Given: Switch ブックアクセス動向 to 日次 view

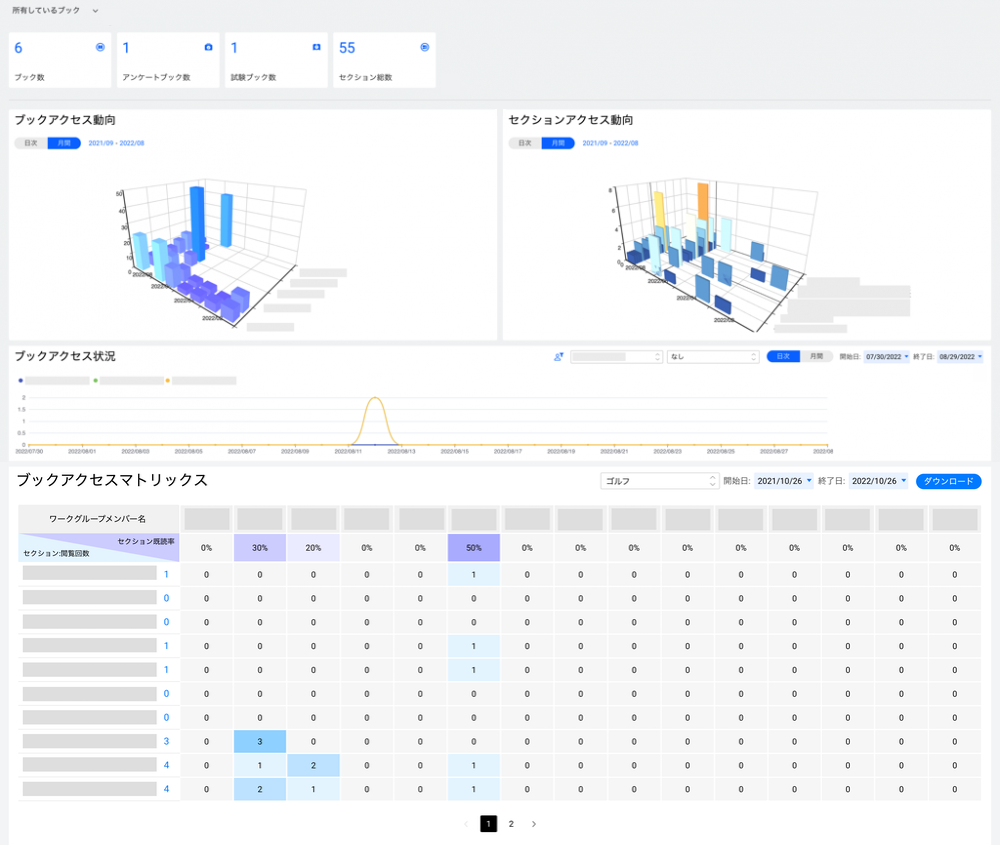Looking at the screenshot, I should tap(31, 143).
